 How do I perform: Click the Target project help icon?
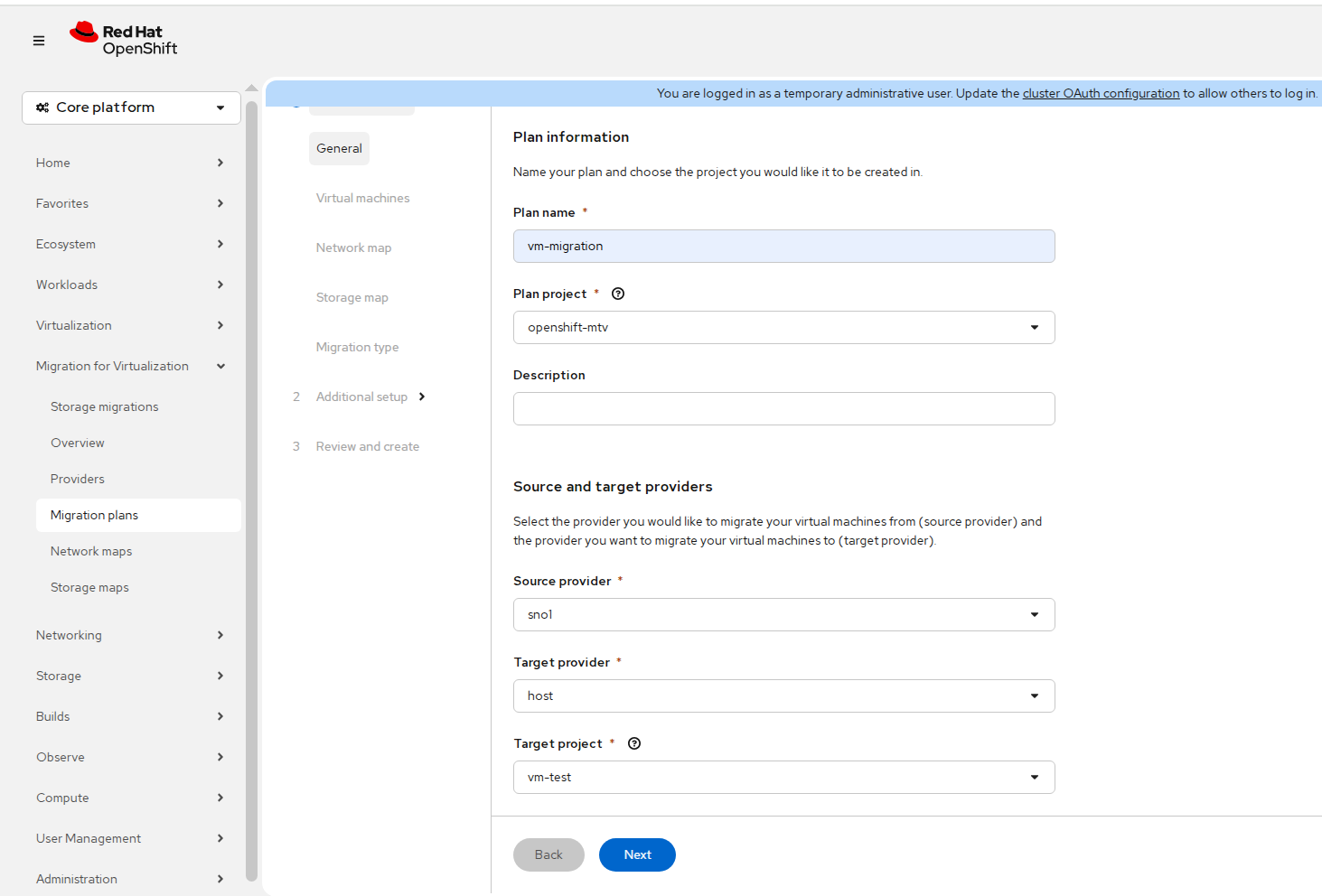[634, 743]
